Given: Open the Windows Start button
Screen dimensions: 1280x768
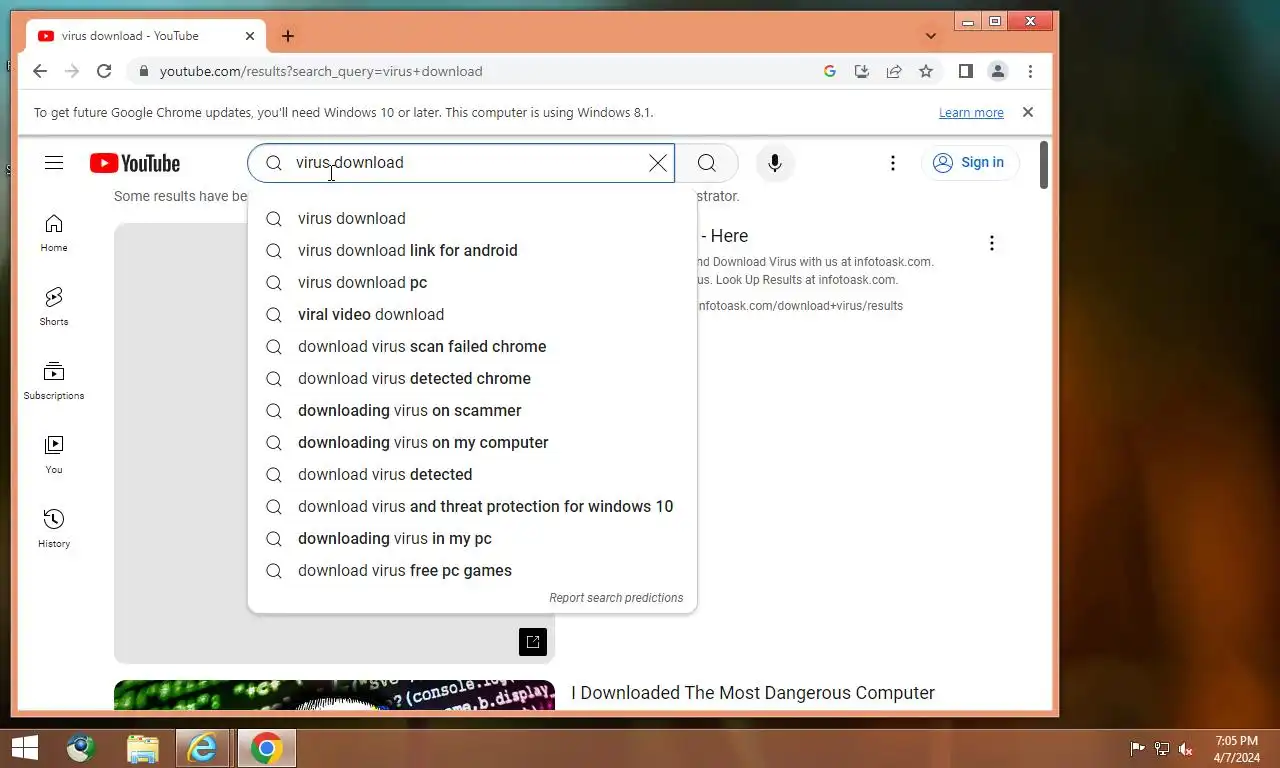Looking at the screenshot, I should coord(24,748).
